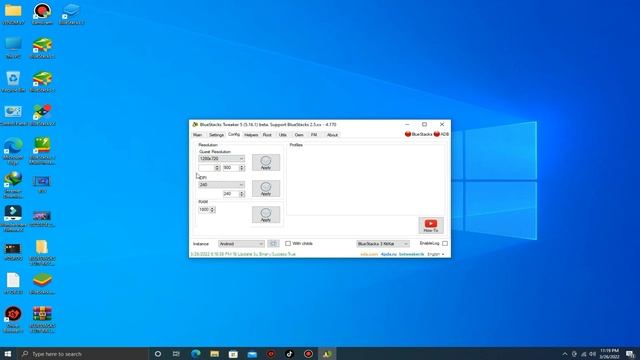
Task: Open Wondershare Filmora desktop shortcut
Action: (x=13, y=219)
